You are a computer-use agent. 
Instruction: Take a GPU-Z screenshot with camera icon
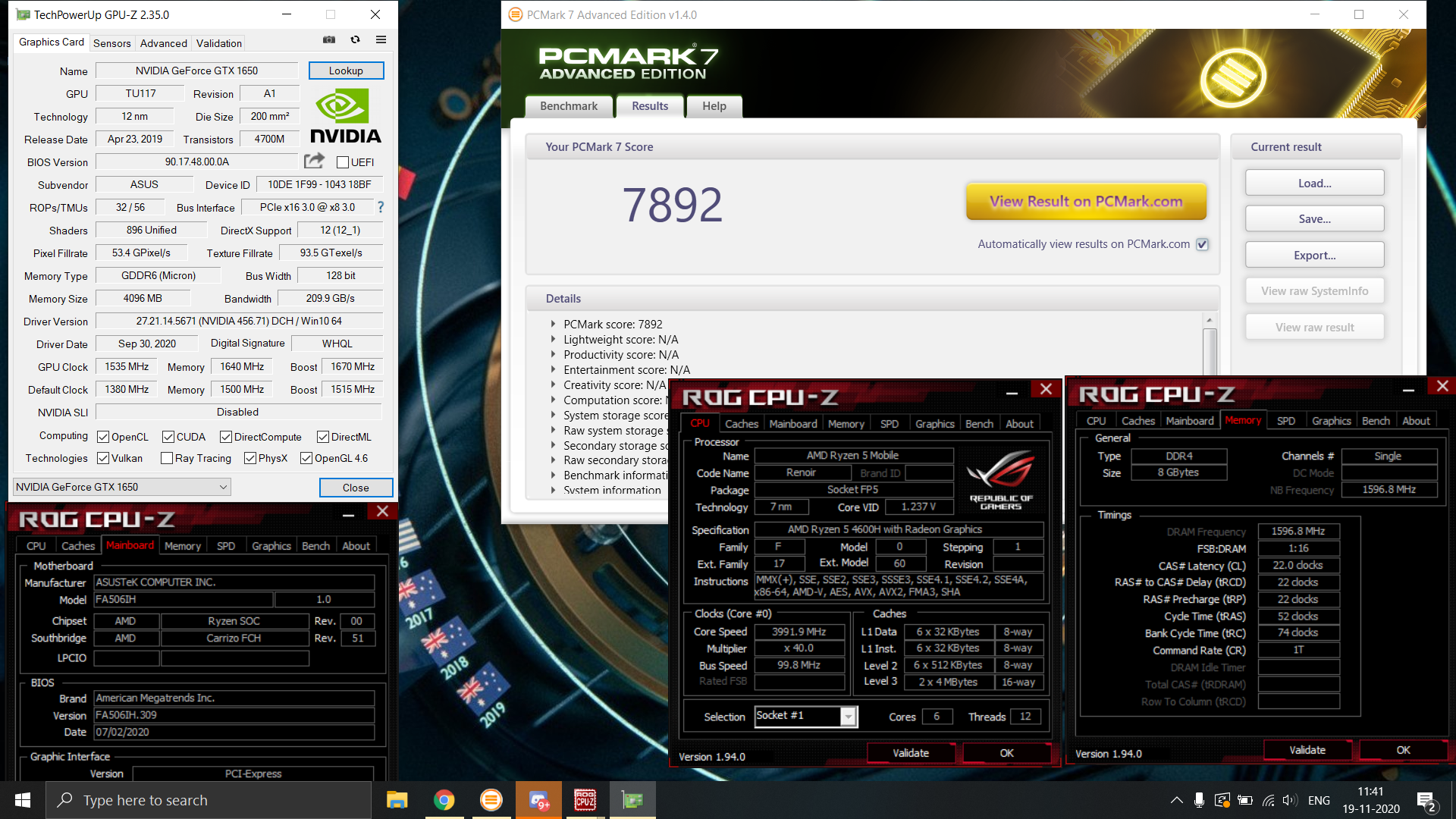[x=329, y=40]
